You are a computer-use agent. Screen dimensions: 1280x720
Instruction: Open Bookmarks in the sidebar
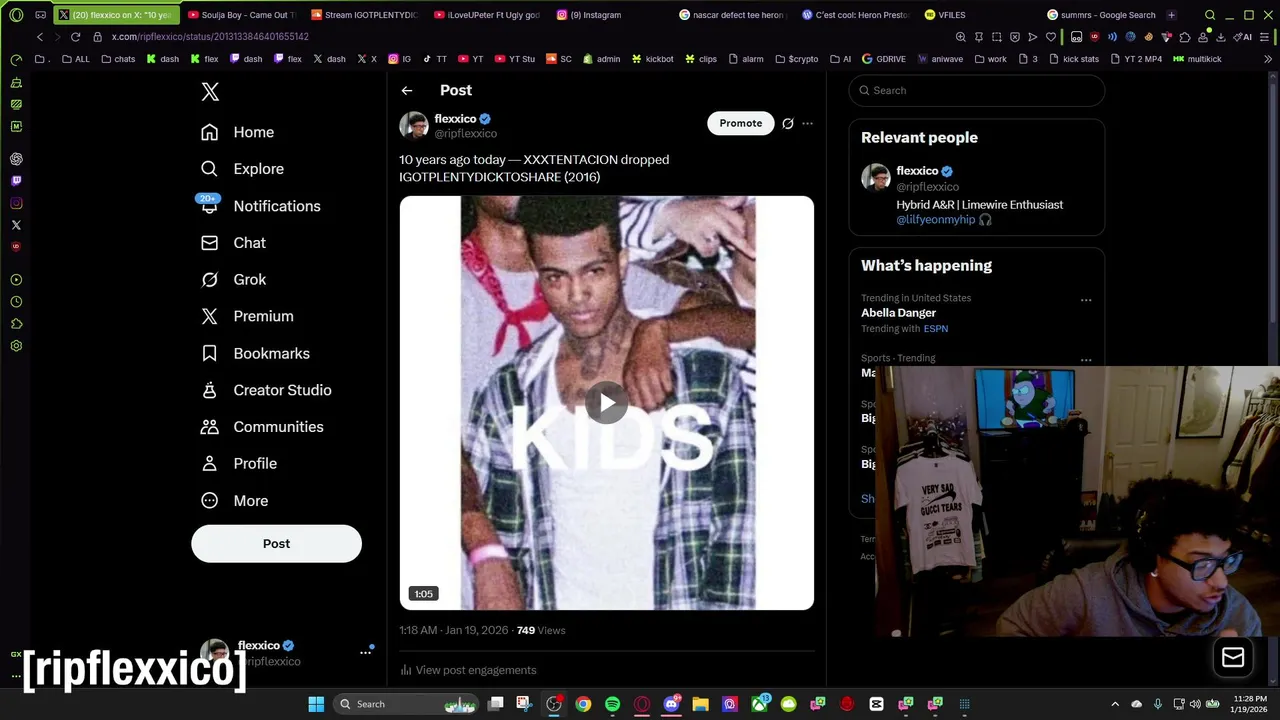255,353
